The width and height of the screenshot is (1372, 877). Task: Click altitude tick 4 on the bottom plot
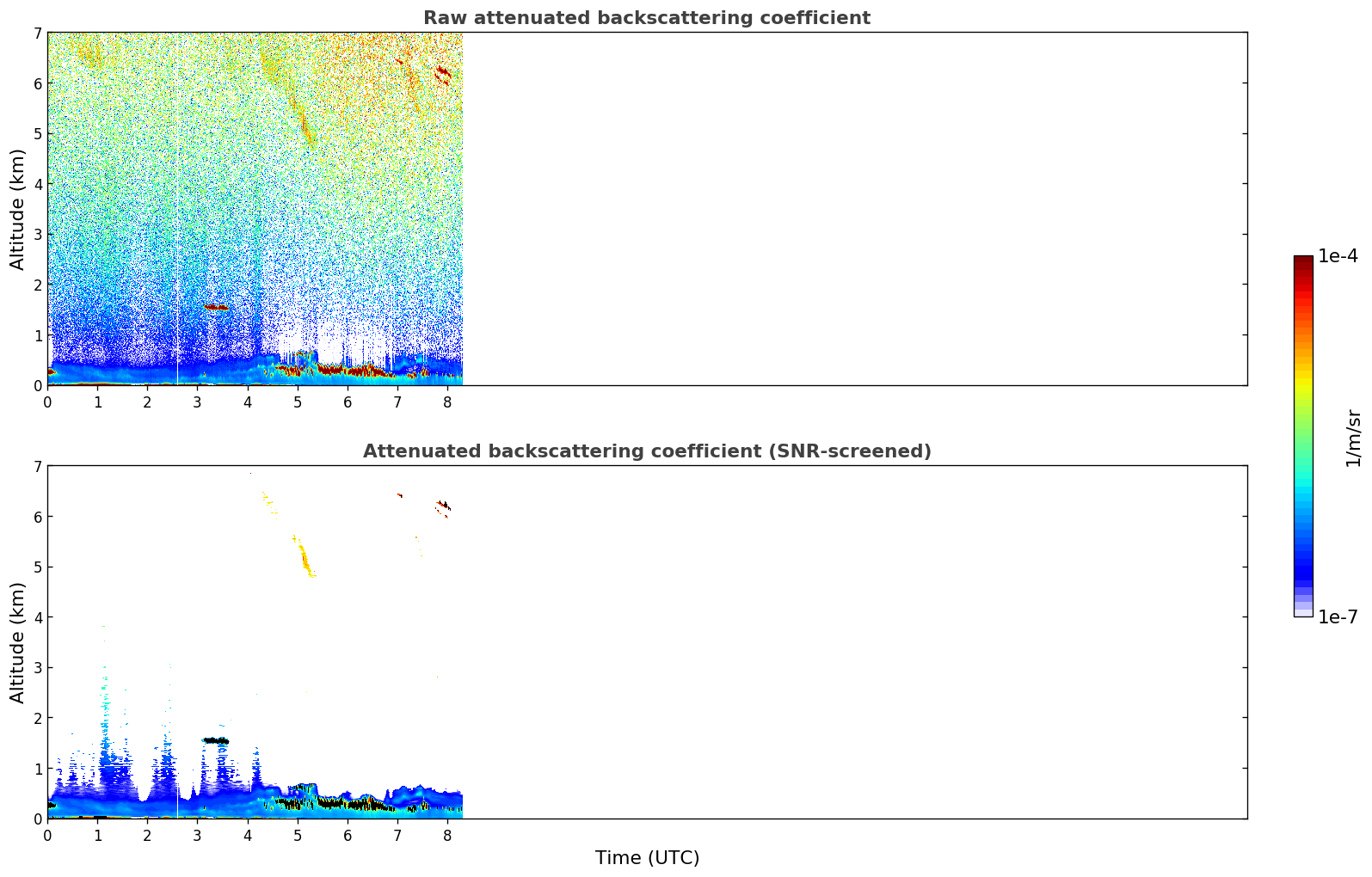click(x=37, y=617)
